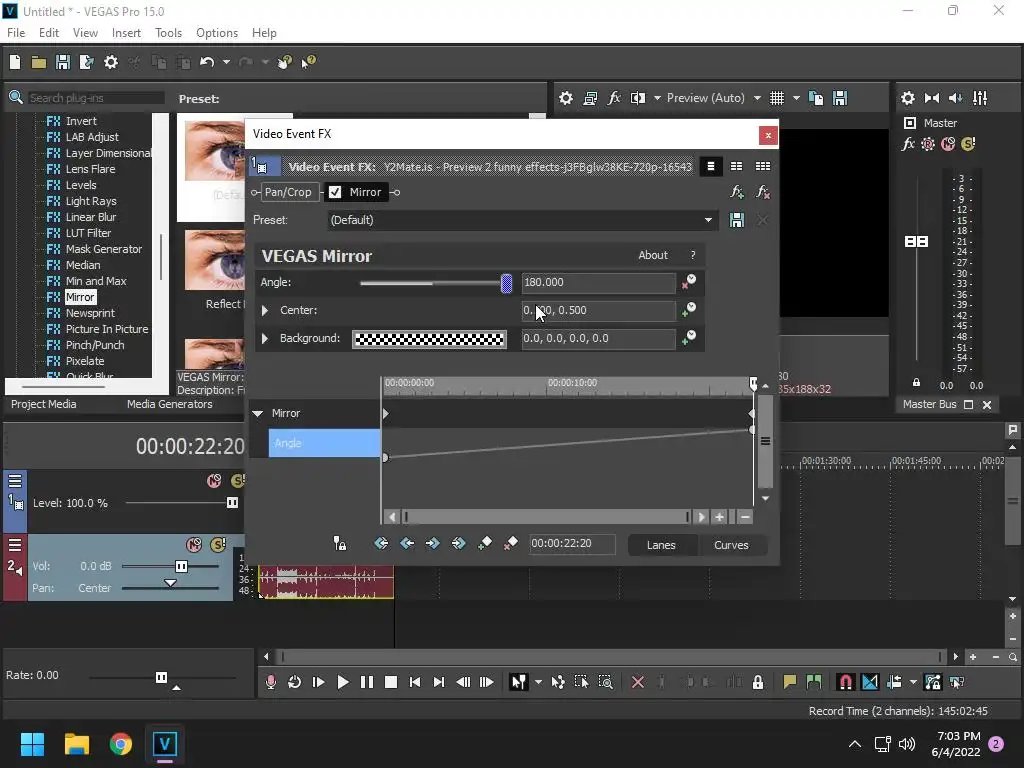The height and width of the screenshot is (768, 1024).
Task: Animate the Center parameter
Action: click(x=688, y=310)
